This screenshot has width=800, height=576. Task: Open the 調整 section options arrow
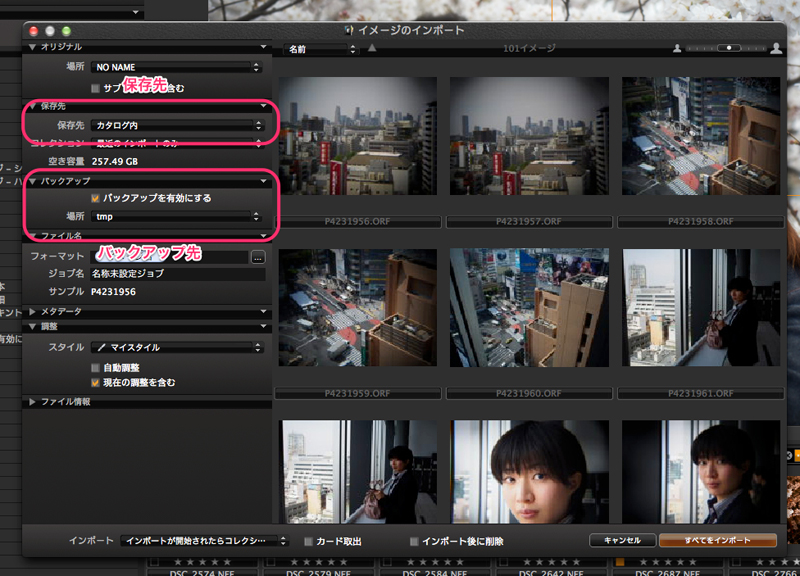point(264,326)
